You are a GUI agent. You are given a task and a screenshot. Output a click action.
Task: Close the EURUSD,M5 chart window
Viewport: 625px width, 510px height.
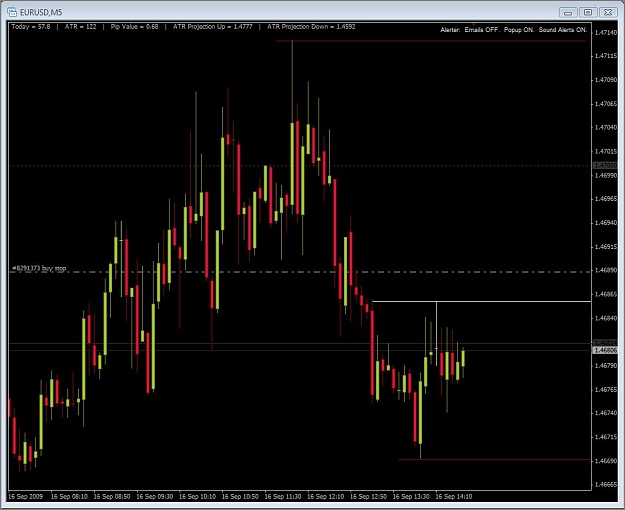point(608,12)
